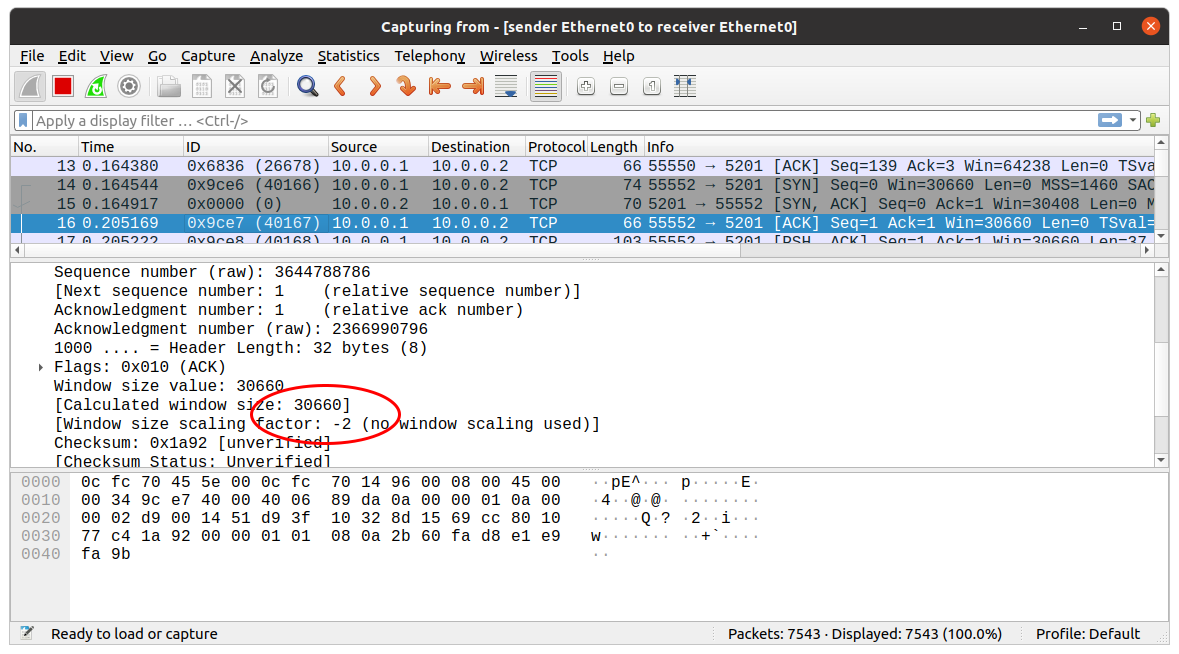Jump to the first packet

439,87
